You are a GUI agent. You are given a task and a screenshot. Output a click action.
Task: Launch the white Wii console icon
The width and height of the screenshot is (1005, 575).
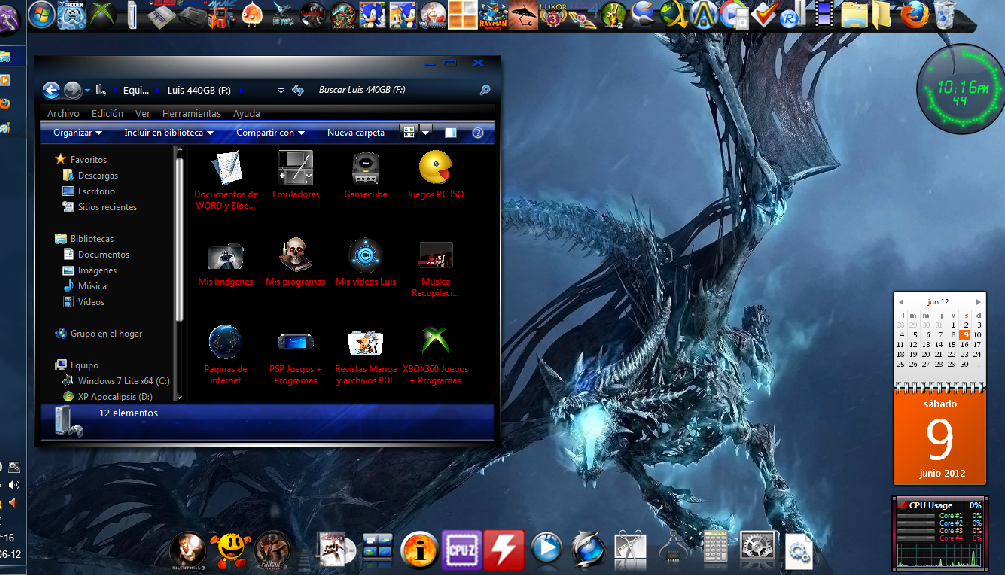tap(132, 15)
